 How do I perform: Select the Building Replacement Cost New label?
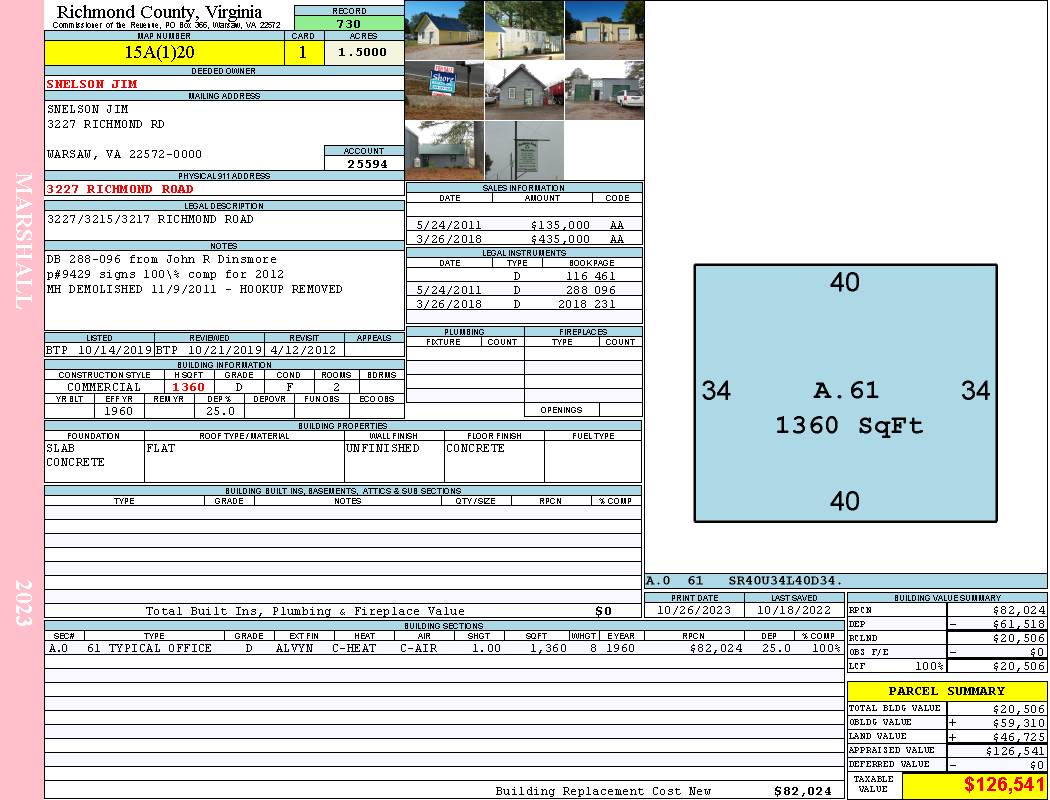tap(603, 791)
